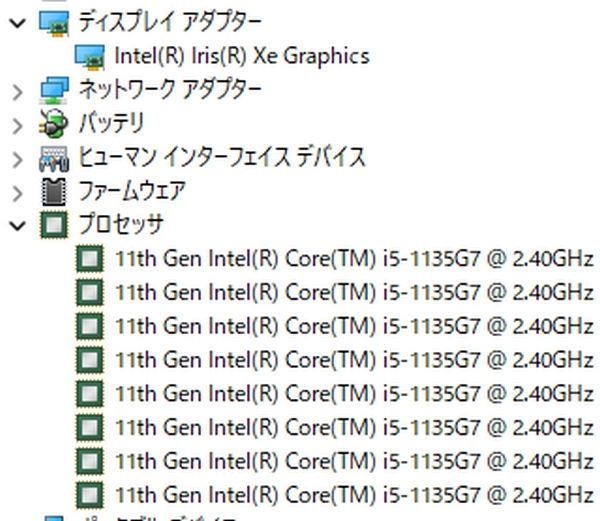This screenshot has width=600, height=521.
Task: Expand ヒューマン インターフェイス デバイス category
Action: click(x=18, y=160)
